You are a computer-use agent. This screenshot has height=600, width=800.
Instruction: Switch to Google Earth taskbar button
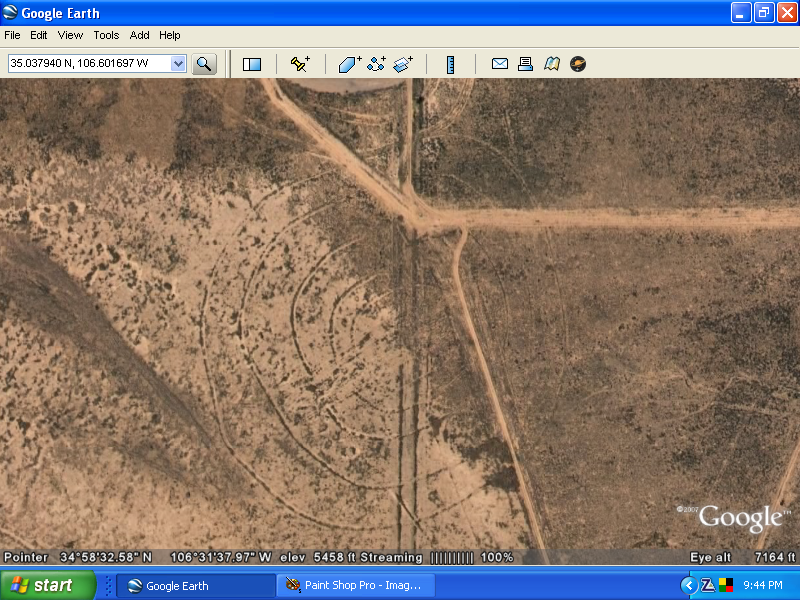[196, 586]
